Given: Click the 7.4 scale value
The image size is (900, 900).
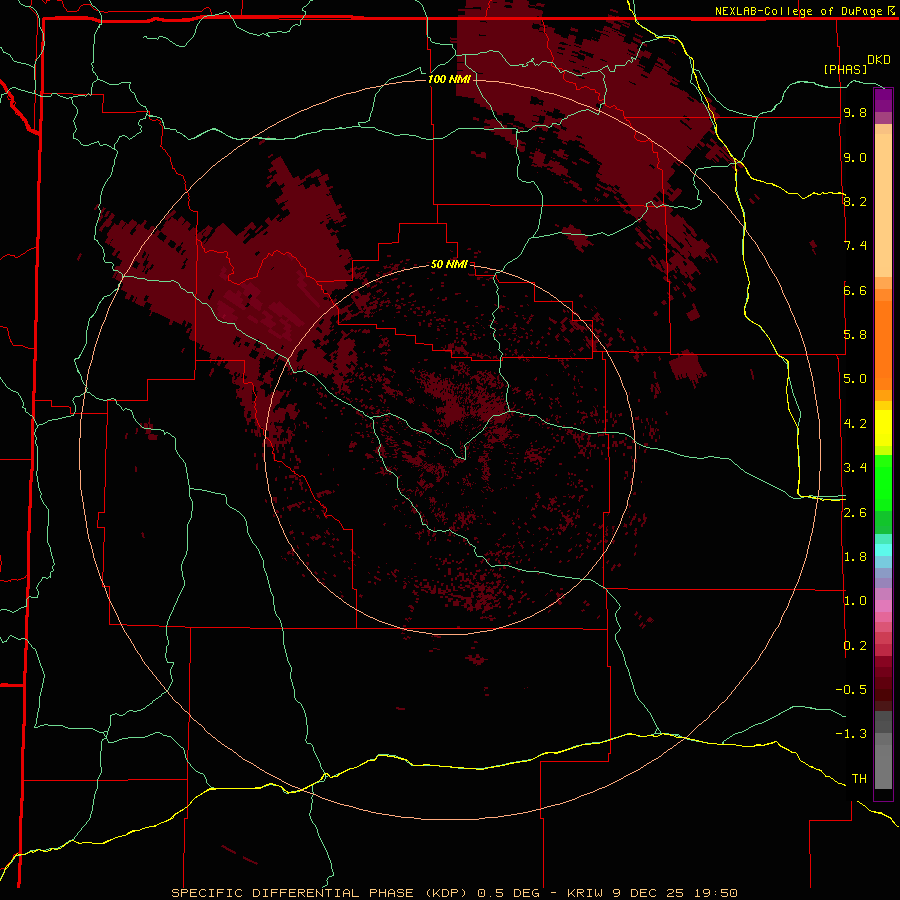Looking at the screenshot, I should click(x=855, y=246).
